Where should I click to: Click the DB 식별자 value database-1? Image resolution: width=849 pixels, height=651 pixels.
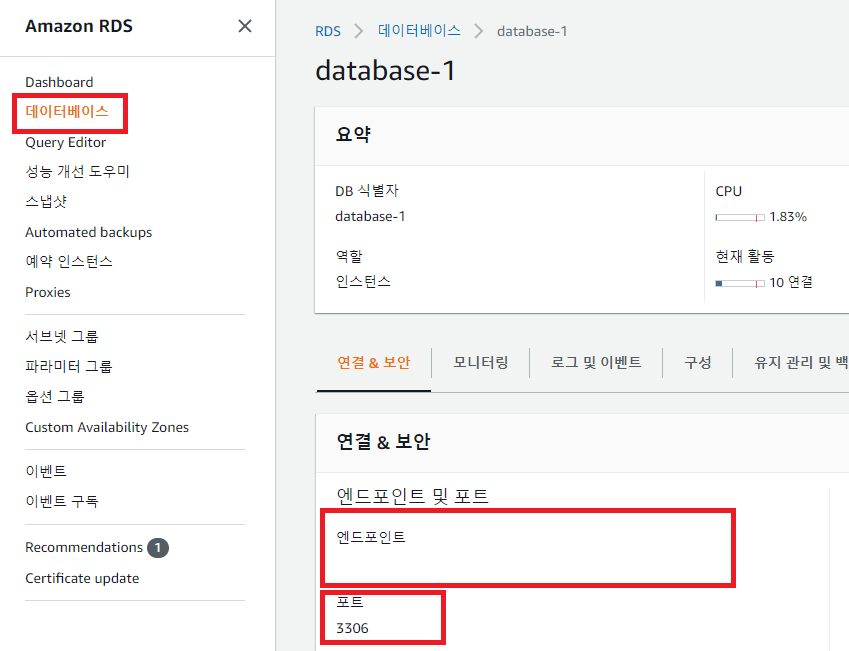pyautogui.click(x=370, y=217)
